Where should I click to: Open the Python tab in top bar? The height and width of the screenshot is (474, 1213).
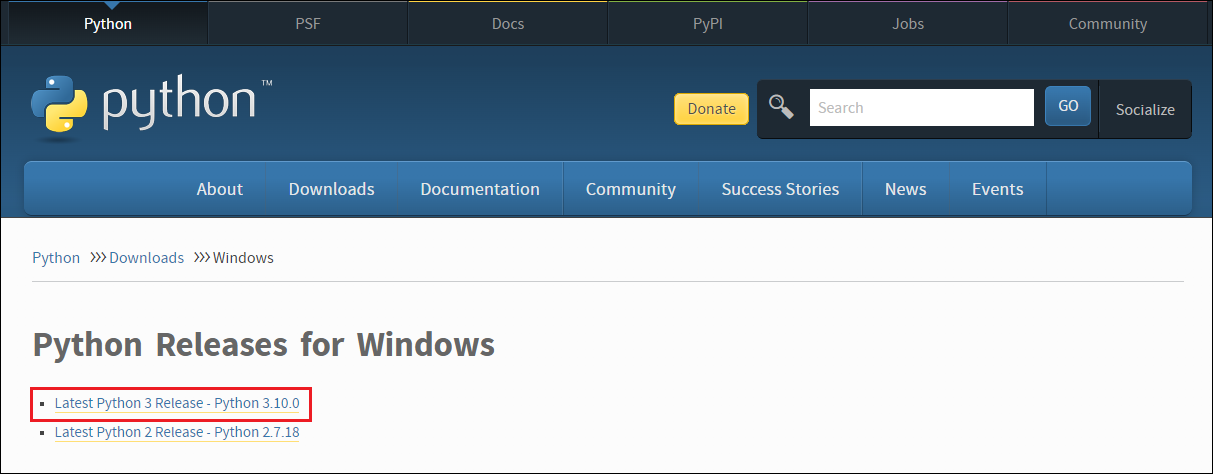(108, 24)
